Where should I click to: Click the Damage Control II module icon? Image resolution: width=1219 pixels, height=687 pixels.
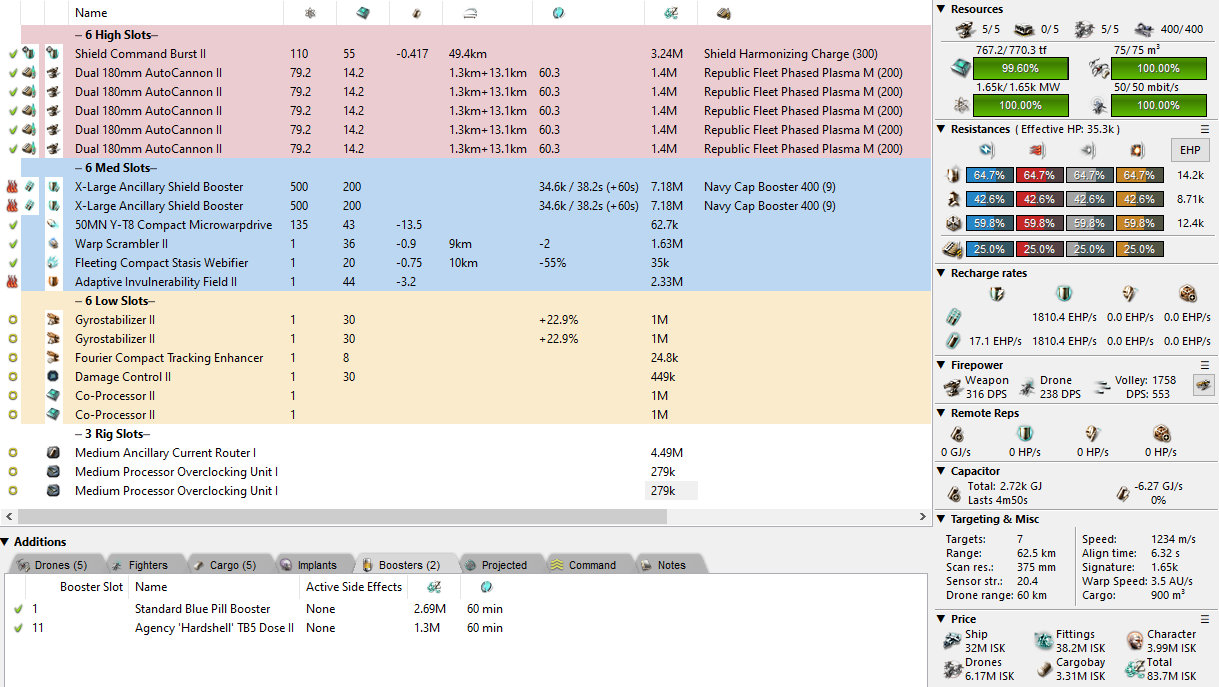(53, 377)
